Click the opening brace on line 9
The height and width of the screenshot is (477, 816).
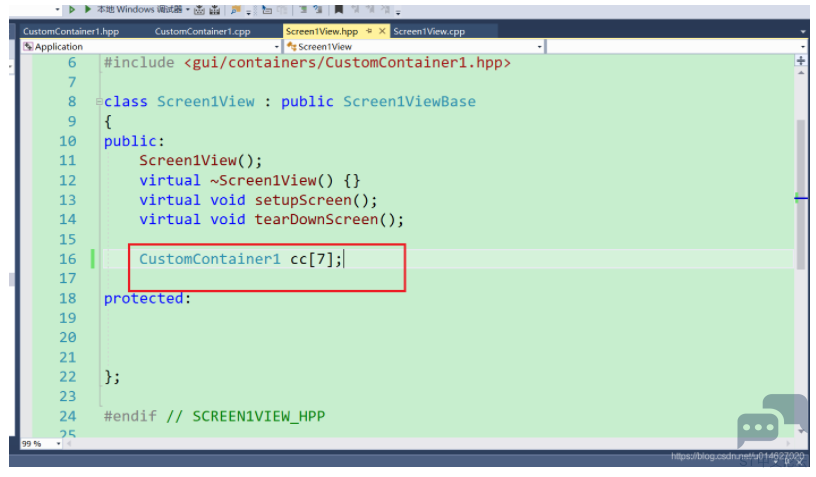click(x=108, y=121)
